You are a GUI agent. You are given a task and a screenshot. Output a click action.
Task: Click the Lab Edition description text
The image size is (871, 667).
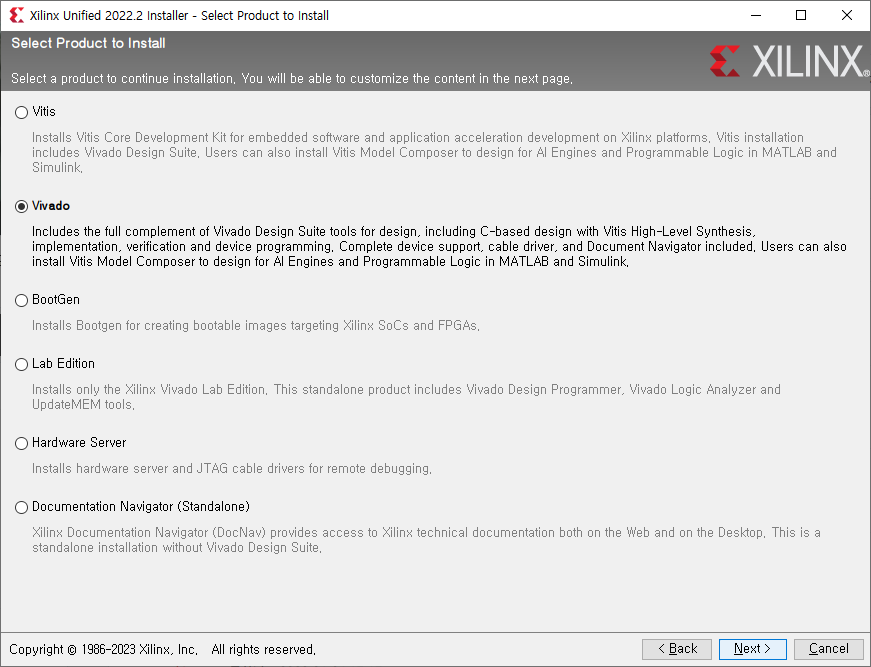406,397
